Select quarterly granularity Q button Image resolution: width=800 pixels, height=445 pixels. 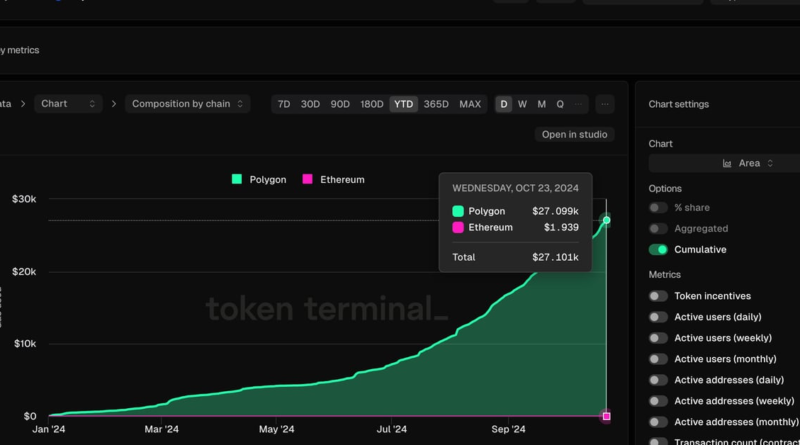tap(560, 104)
